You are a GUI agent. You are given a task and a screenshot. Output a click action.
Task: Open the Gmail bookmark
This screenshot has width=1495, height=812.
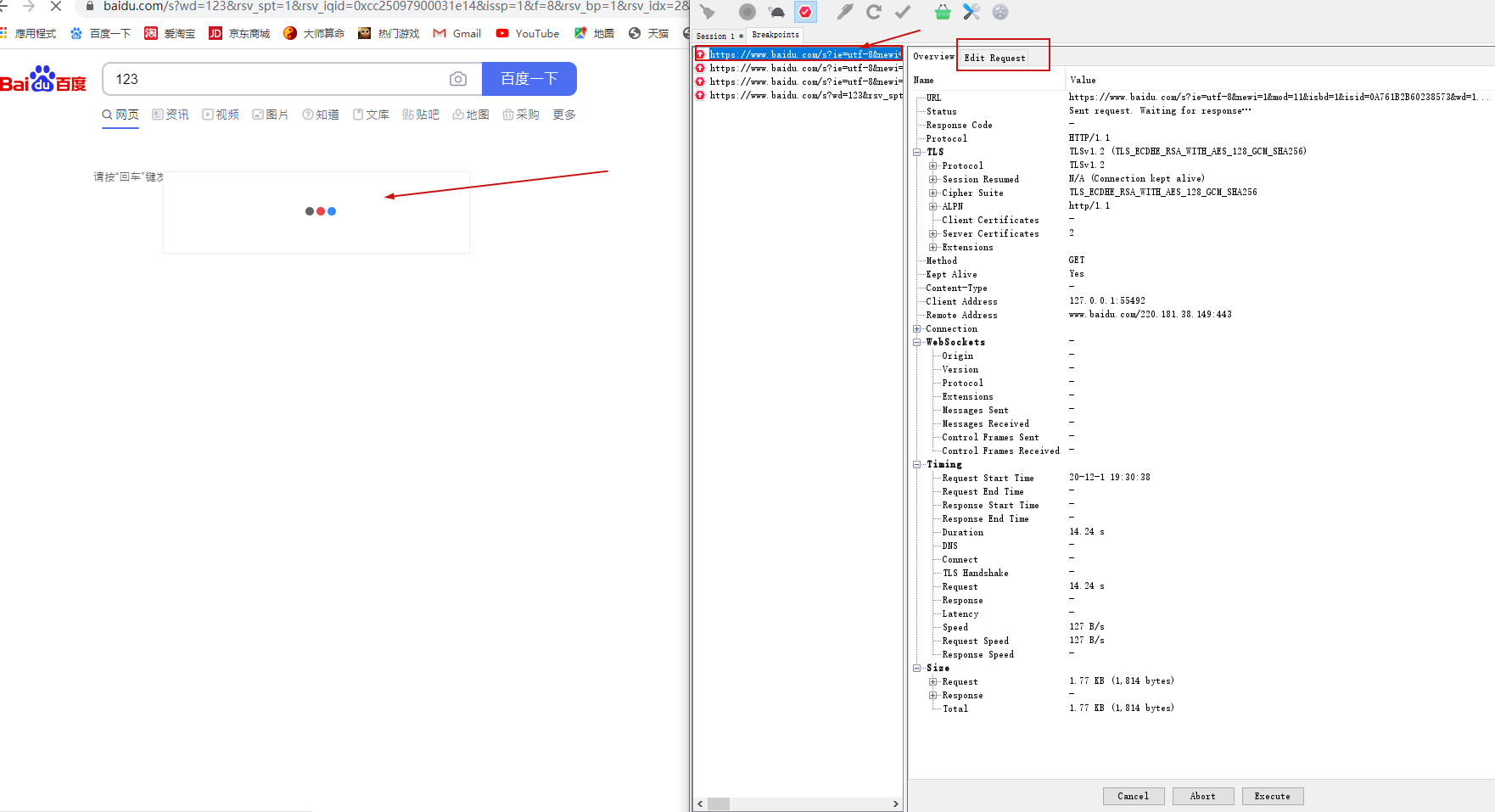(457, 34)
